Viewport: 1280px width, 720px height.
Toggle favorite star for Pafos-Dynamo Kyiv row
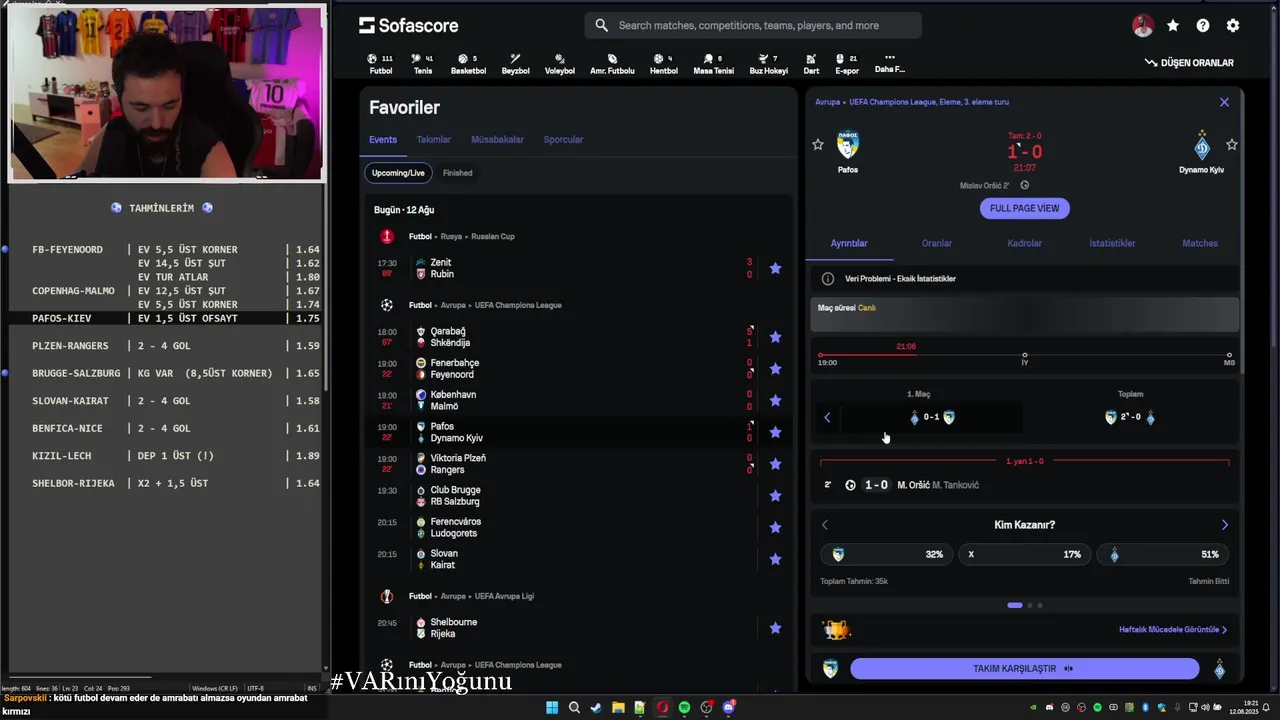tap(775, 432)
